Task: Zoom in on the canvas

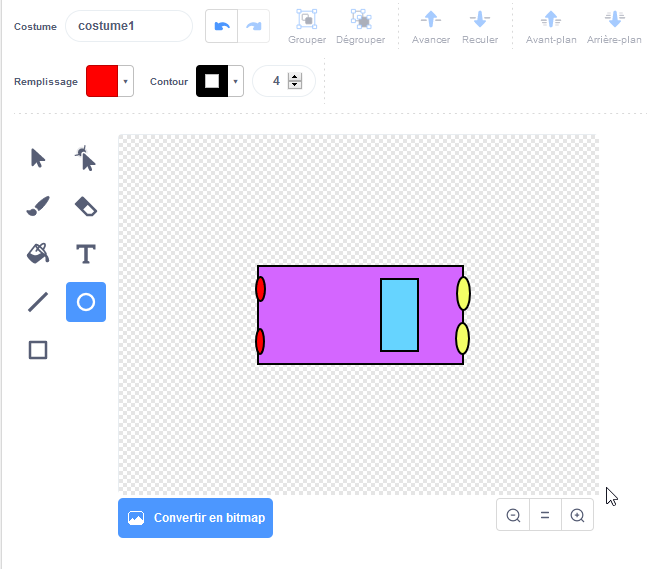Action: click(577, 516)
